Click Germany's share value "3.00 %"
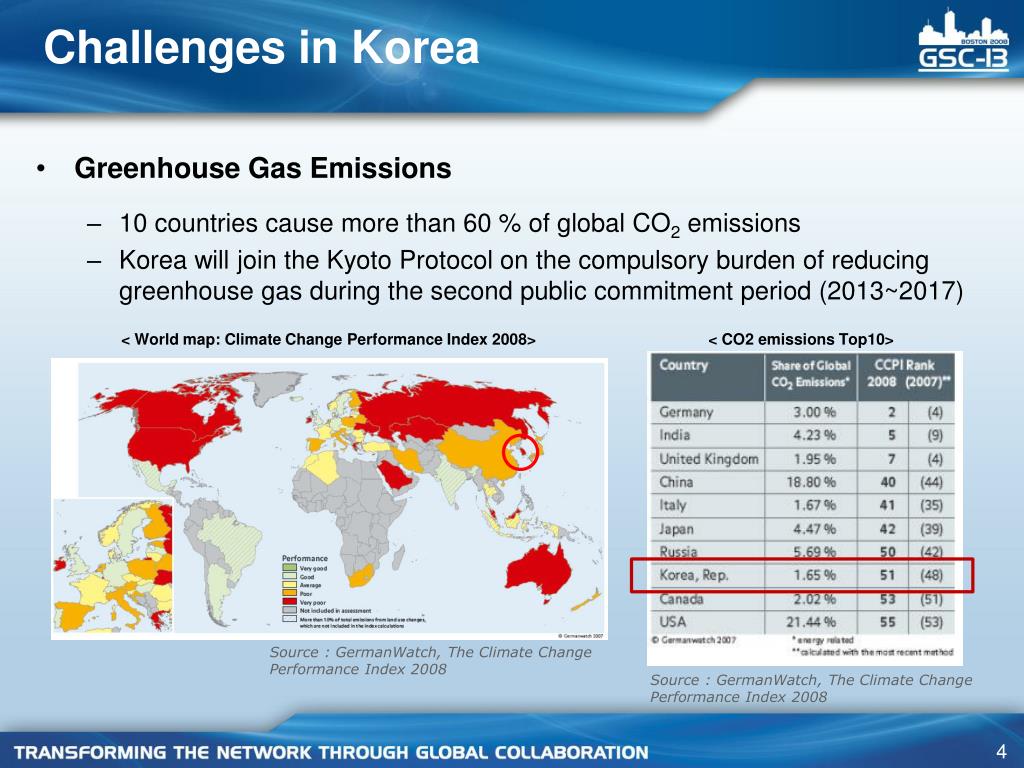The width and height of the screenshot is (1024, 768). click(814, 412)
